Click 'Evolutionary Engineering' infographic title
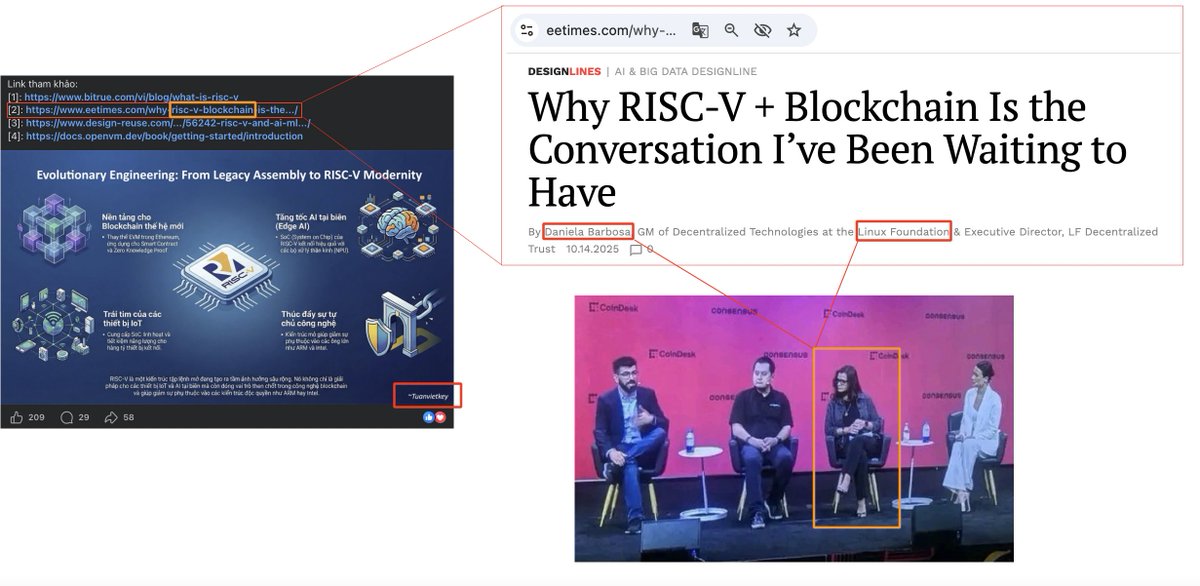The image size is (1200, 586). coord(229,175)
